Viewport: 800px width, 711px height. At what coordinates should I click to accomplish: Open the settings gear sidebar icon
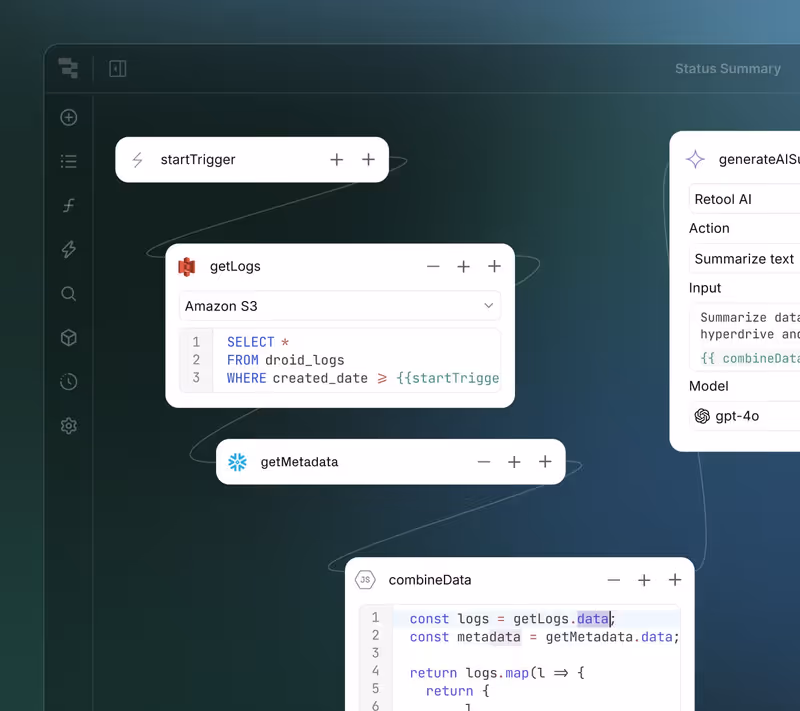(x=69, y=426)
